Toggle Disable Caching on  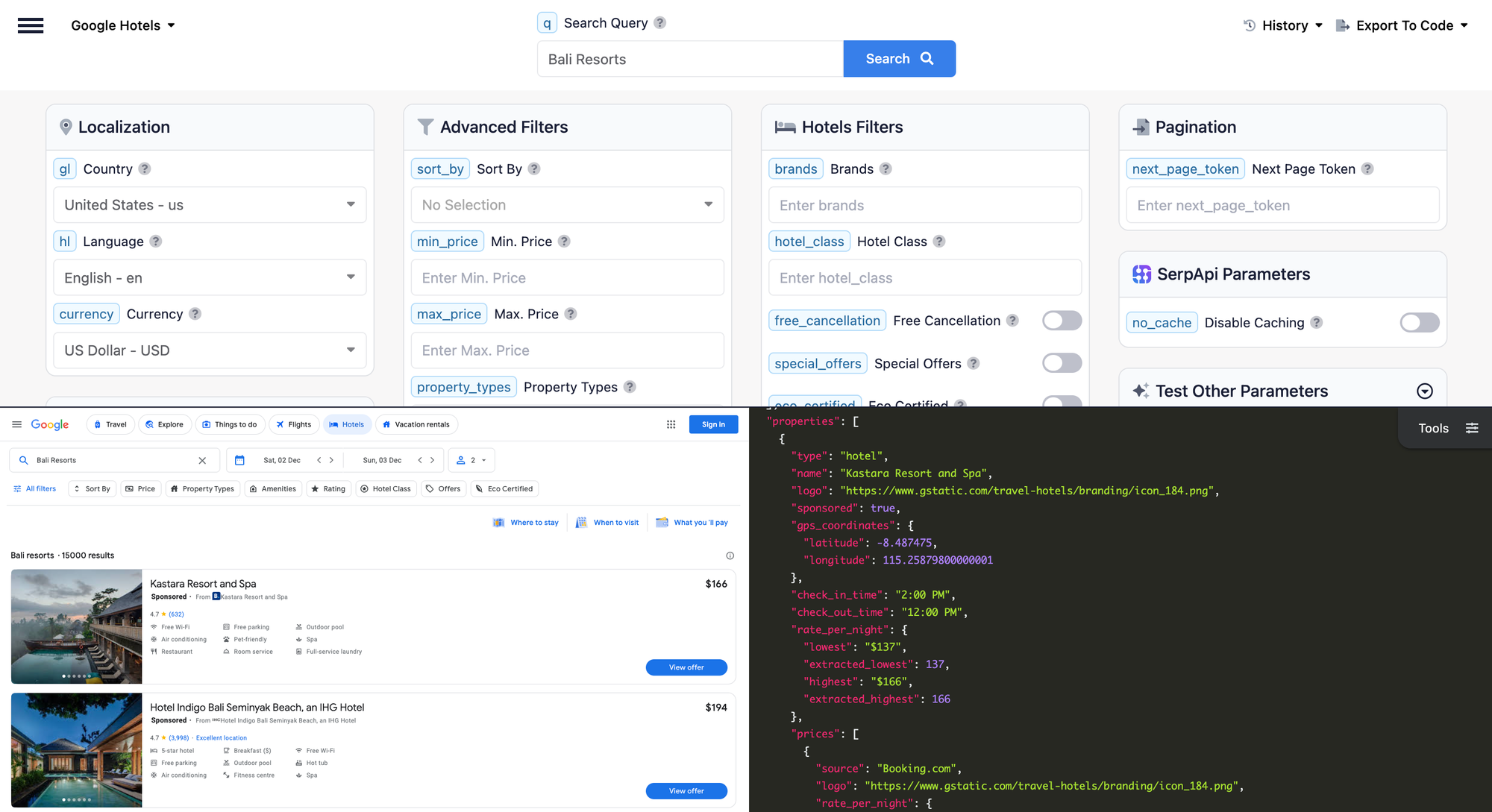pos(1419,323)
